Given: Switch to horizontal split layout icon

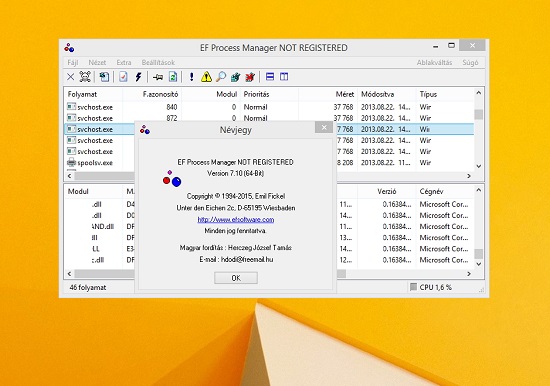Looking at the screenshot, I should [x=270, y=76].
